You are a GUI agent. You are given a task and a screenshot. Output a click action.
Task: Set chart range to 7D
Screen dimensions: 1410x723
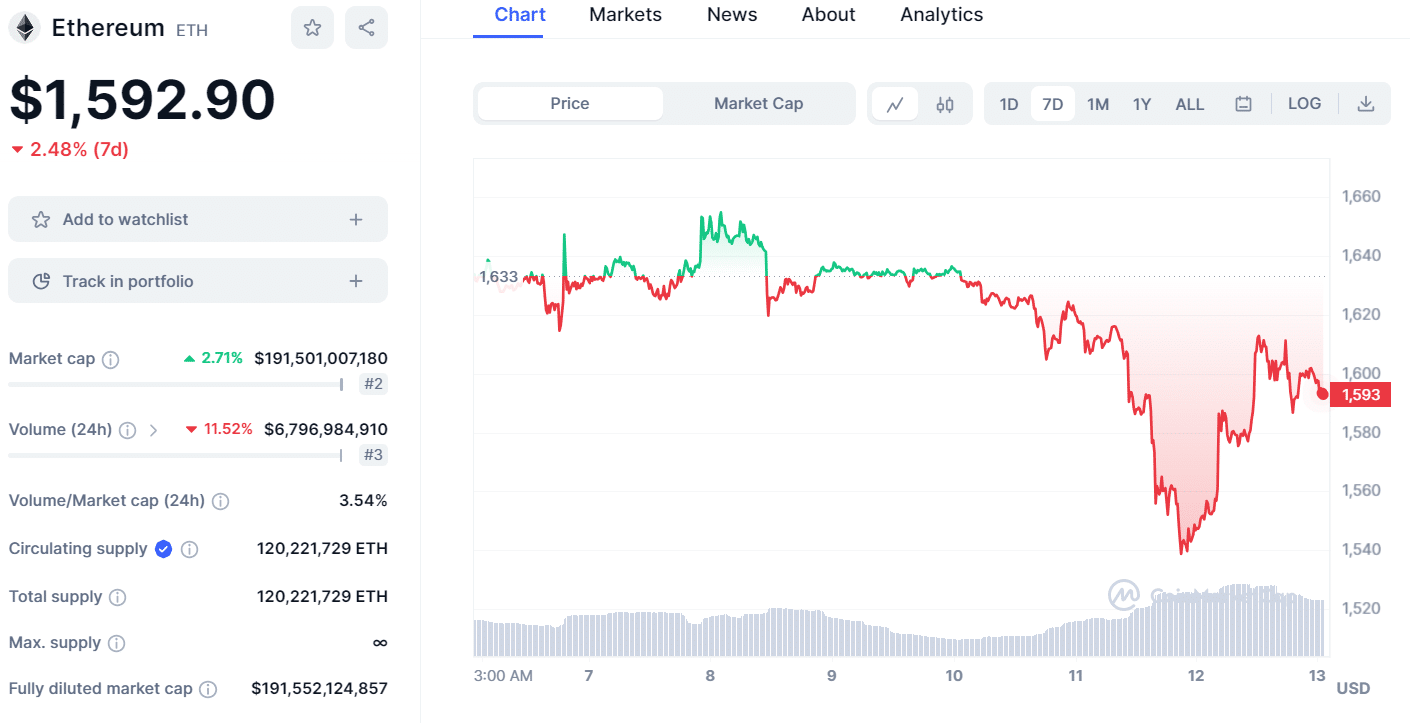1052,104
